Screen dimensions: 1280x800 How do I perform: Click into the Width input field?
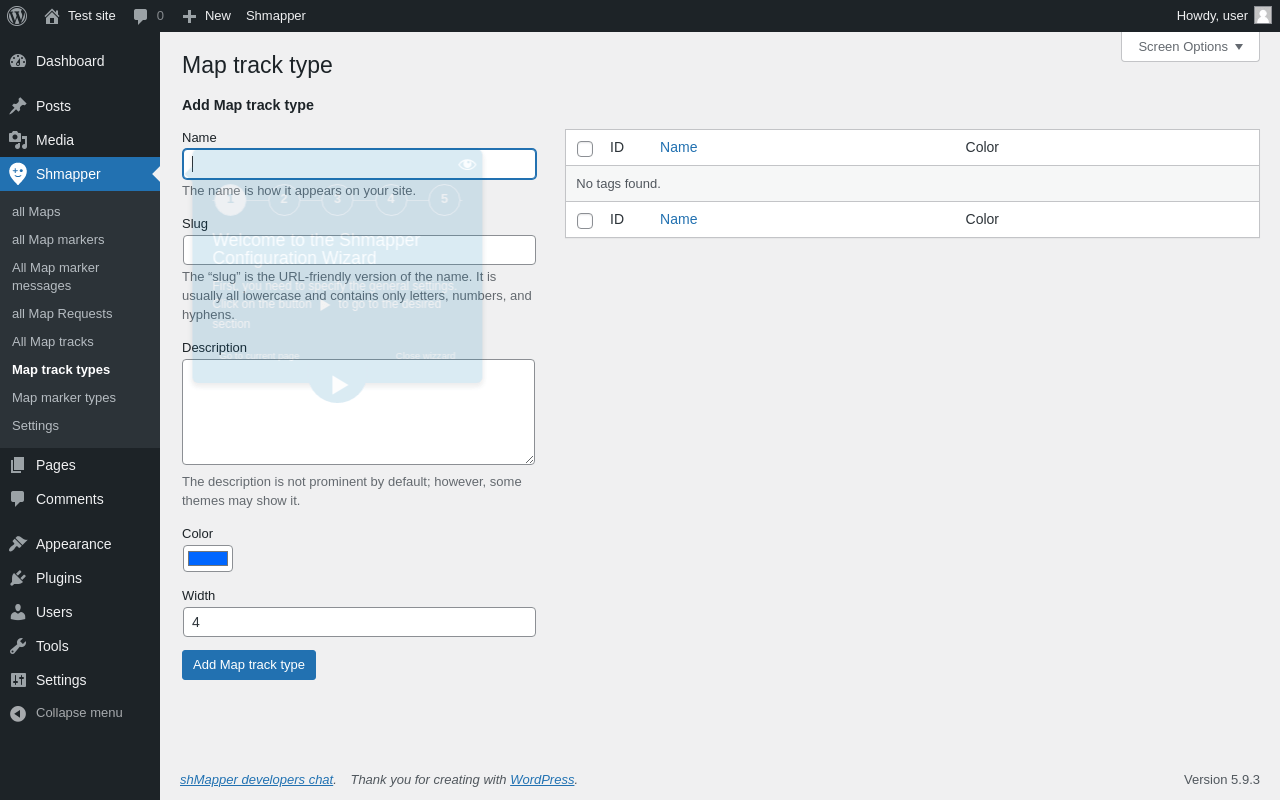point(359,622)
